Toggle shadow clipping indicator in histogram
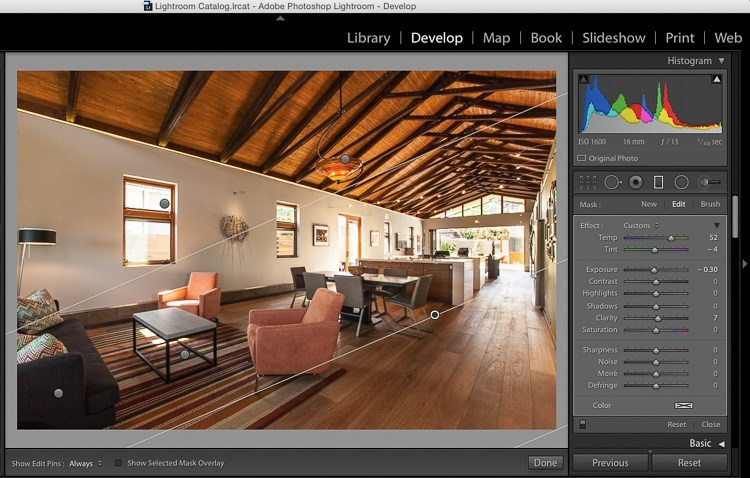750x478 pixels. tap(583, 79)
